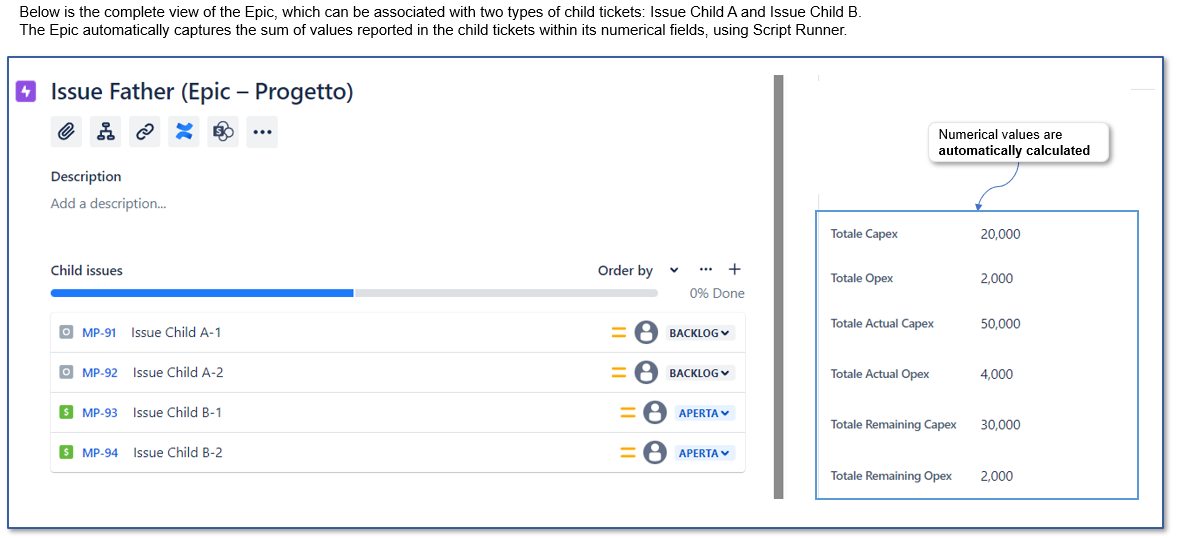Select the Issue Child B-1 row
1179x538 pixels.
pos(398,413)
